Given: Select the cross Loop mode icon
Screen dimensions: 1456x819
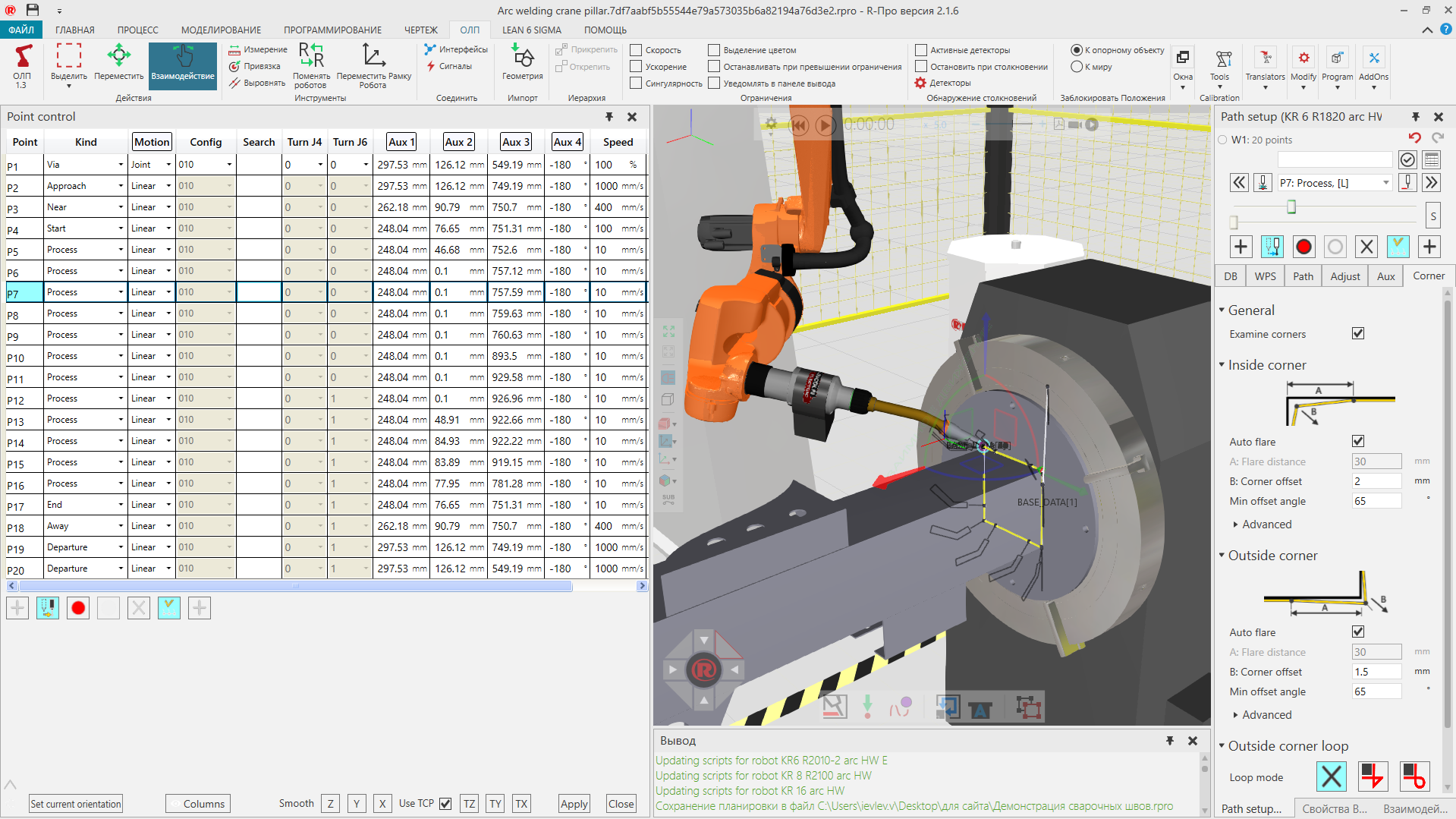Looking at the screenshot, I should tap(1331, 776).
